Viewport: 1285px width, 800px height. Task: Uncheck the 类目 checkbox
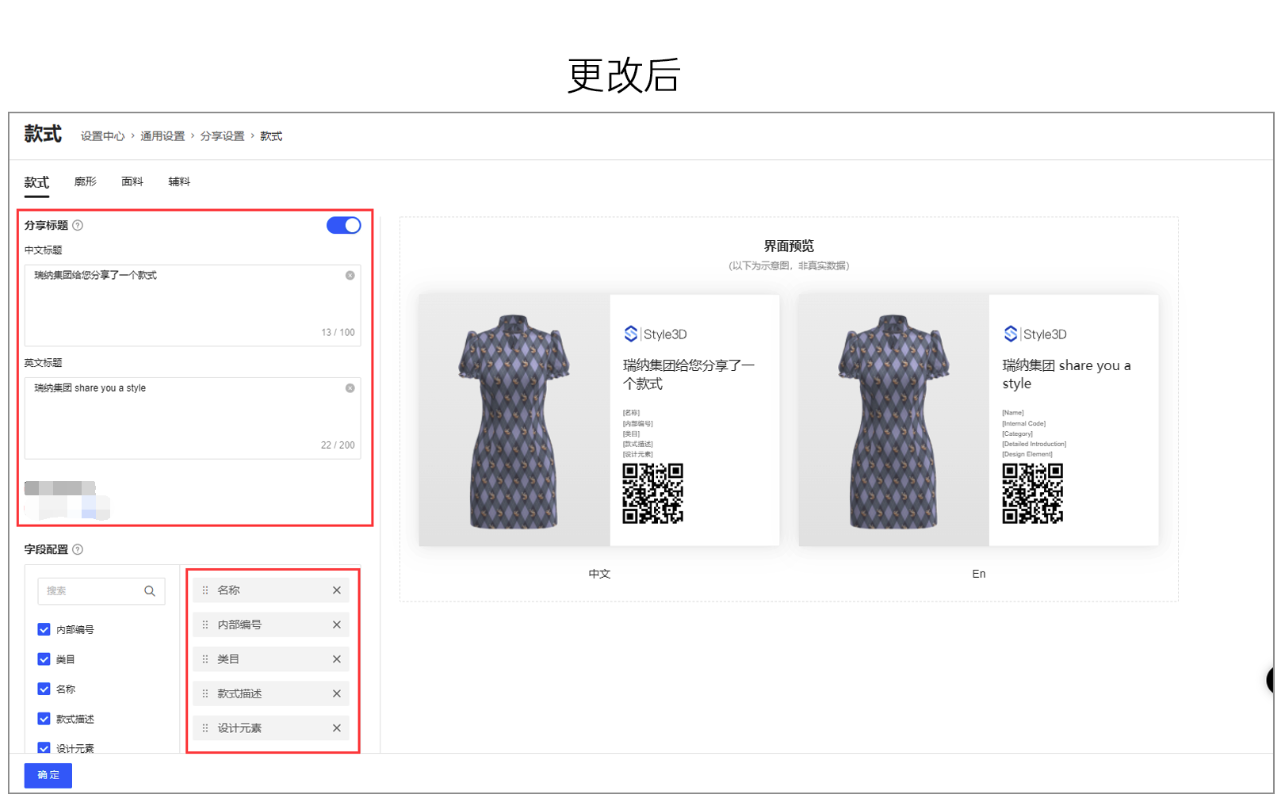pos(44,660)
